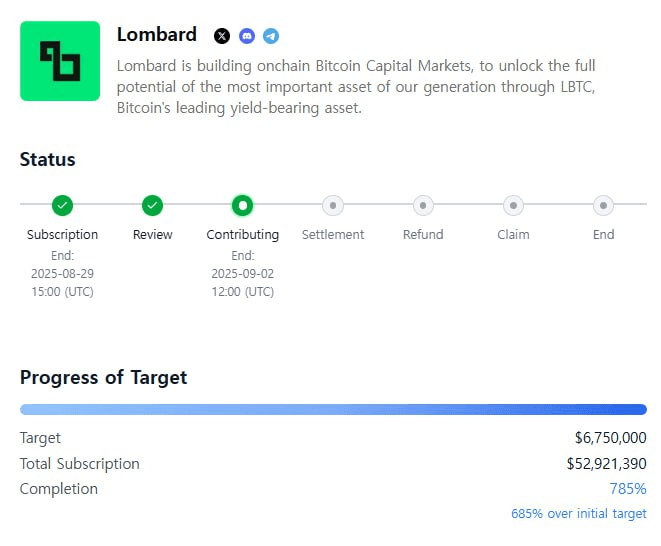Click the Subscription end date 2025-08-29

[x=62, y=274]
